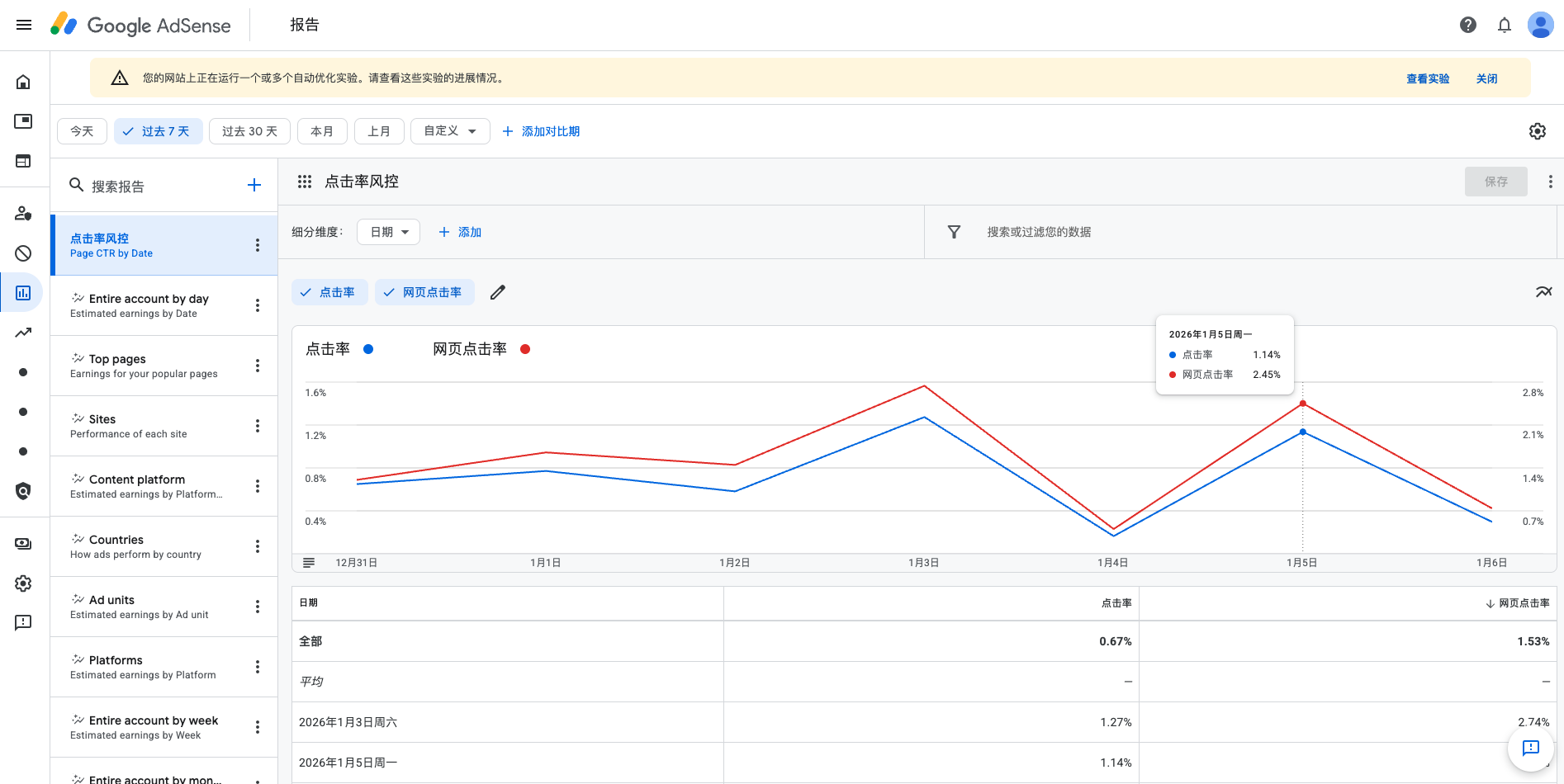Open the 自定义 date range dropdown

coord(449,131)
